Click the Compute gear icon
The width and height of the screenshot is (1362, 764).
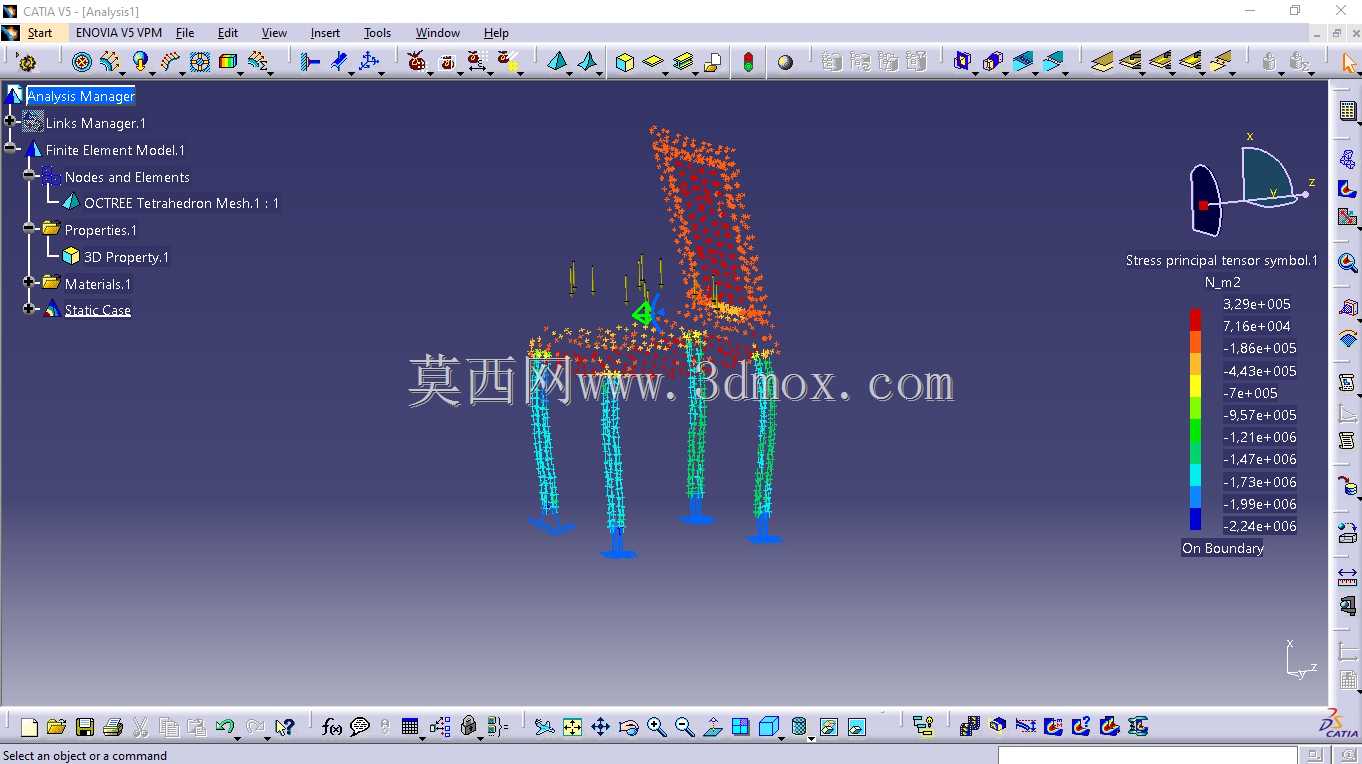coord(27,62)
